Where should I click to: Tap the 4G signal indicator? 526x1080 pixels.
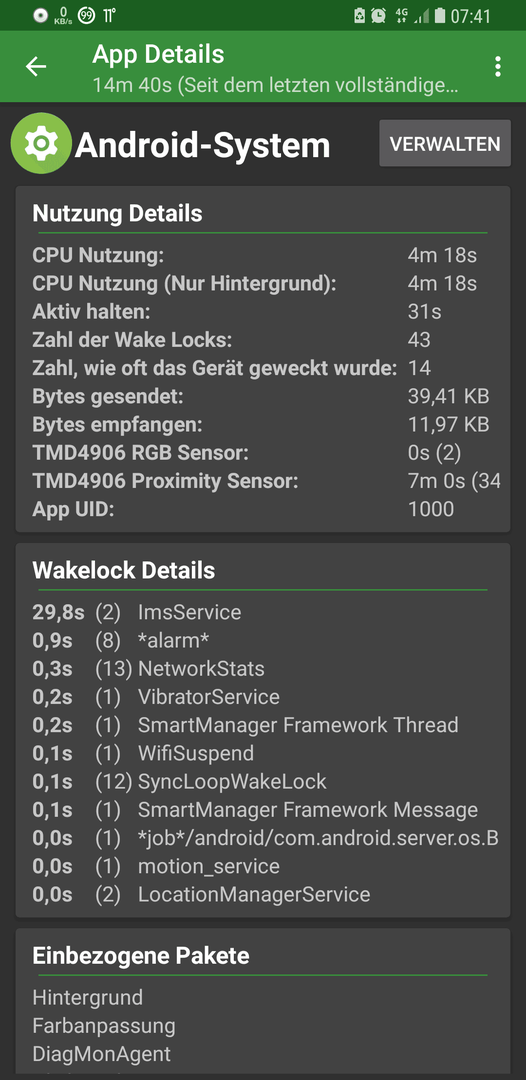(402, 15)
